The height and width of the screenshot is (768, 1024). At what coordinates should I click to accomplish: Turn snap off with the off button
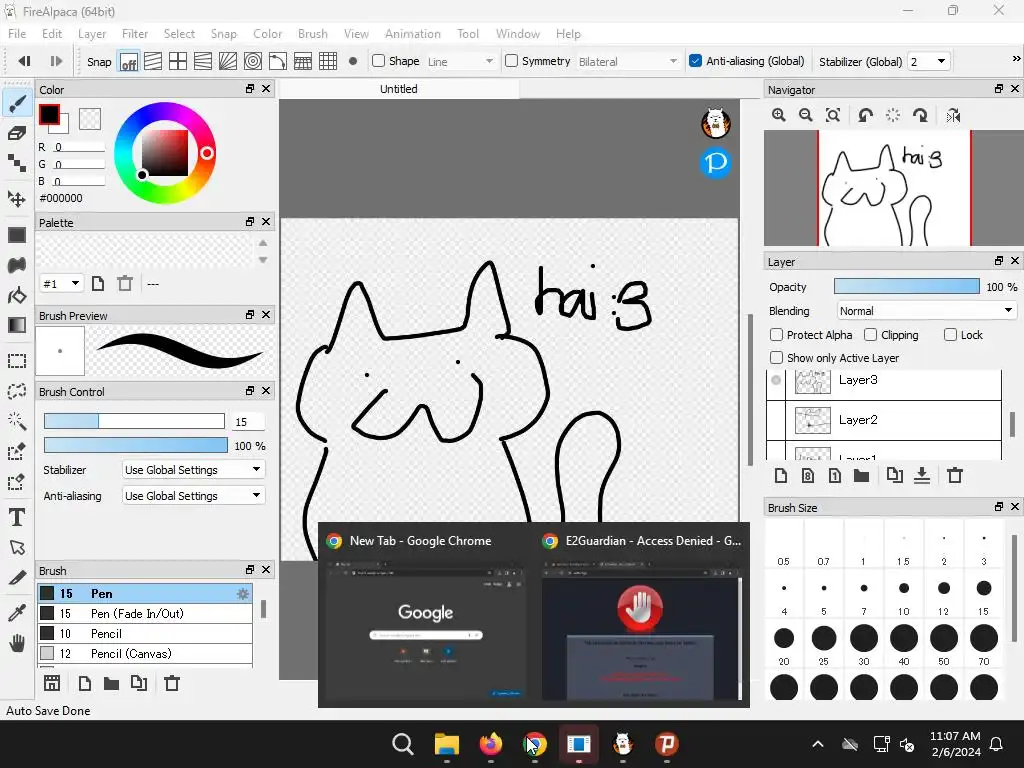(x=129, y=62)
